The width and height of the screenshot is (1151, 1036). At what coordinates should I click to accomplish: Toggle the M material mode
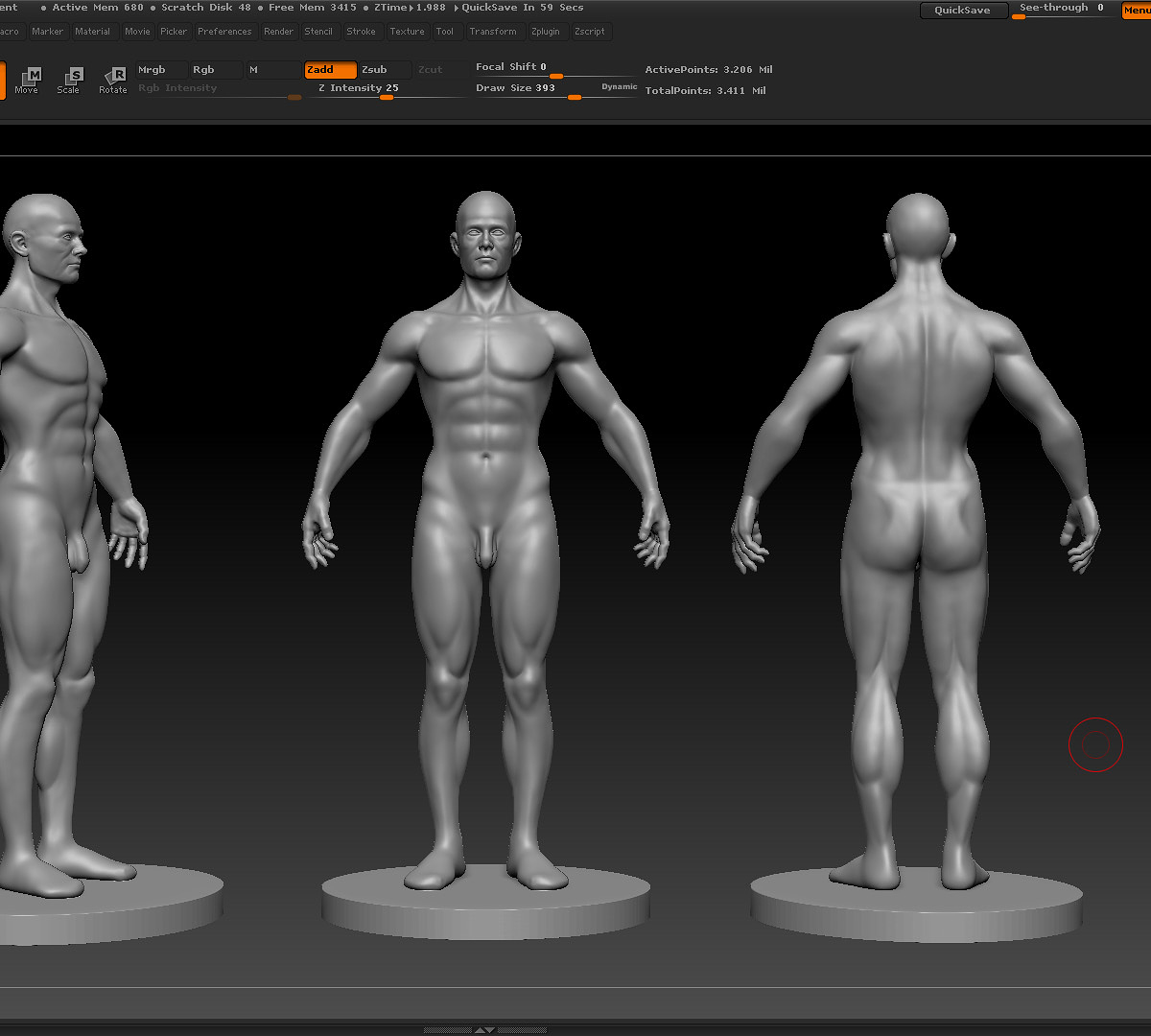tap(273, 70)
